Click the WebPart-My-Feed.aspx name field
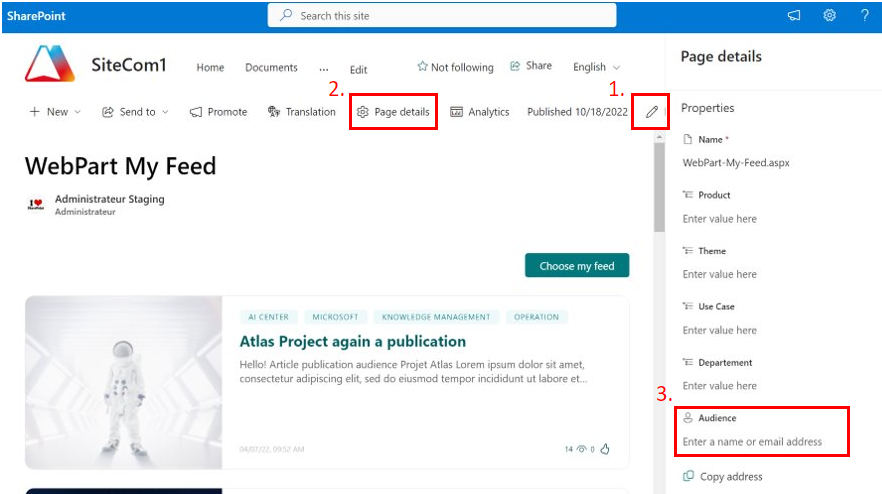Screen dimensions: 882x494 point(736,163)
